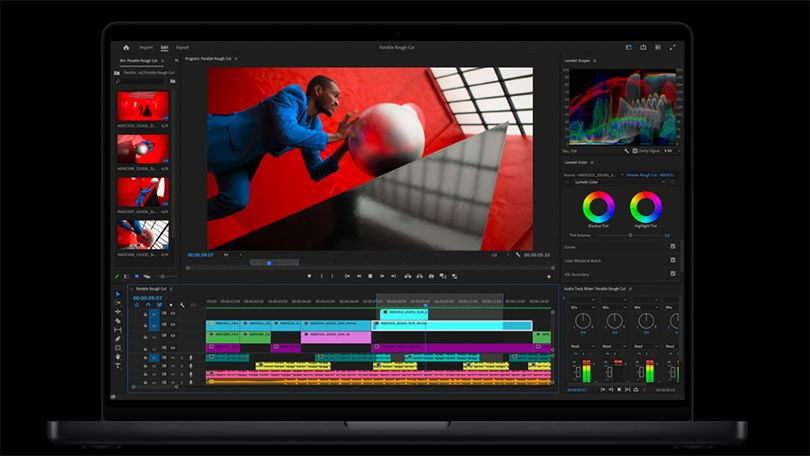Select the Track Select Forward tool
The width and height of the screenshot is (810, 456).
tap(118, 303)
